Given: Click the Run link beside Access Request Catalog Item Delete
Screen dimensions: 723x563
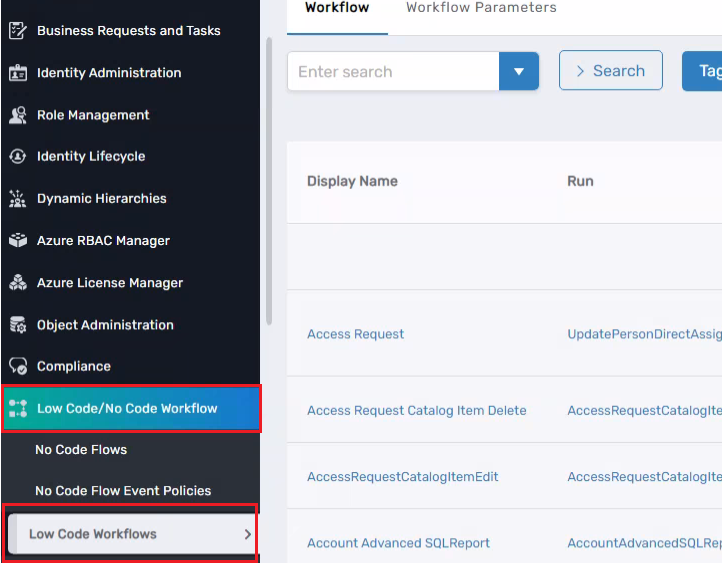Looking at the screenshot, I should [x=645, y=411].
